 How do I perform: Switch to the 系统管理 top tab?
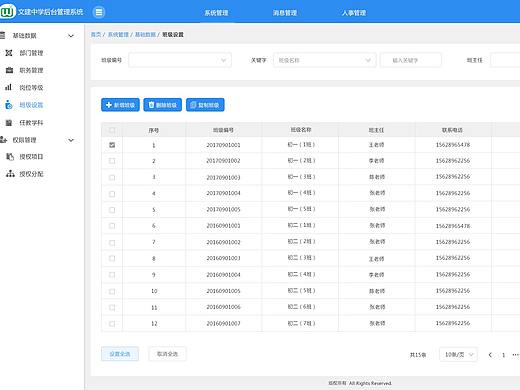216,13
